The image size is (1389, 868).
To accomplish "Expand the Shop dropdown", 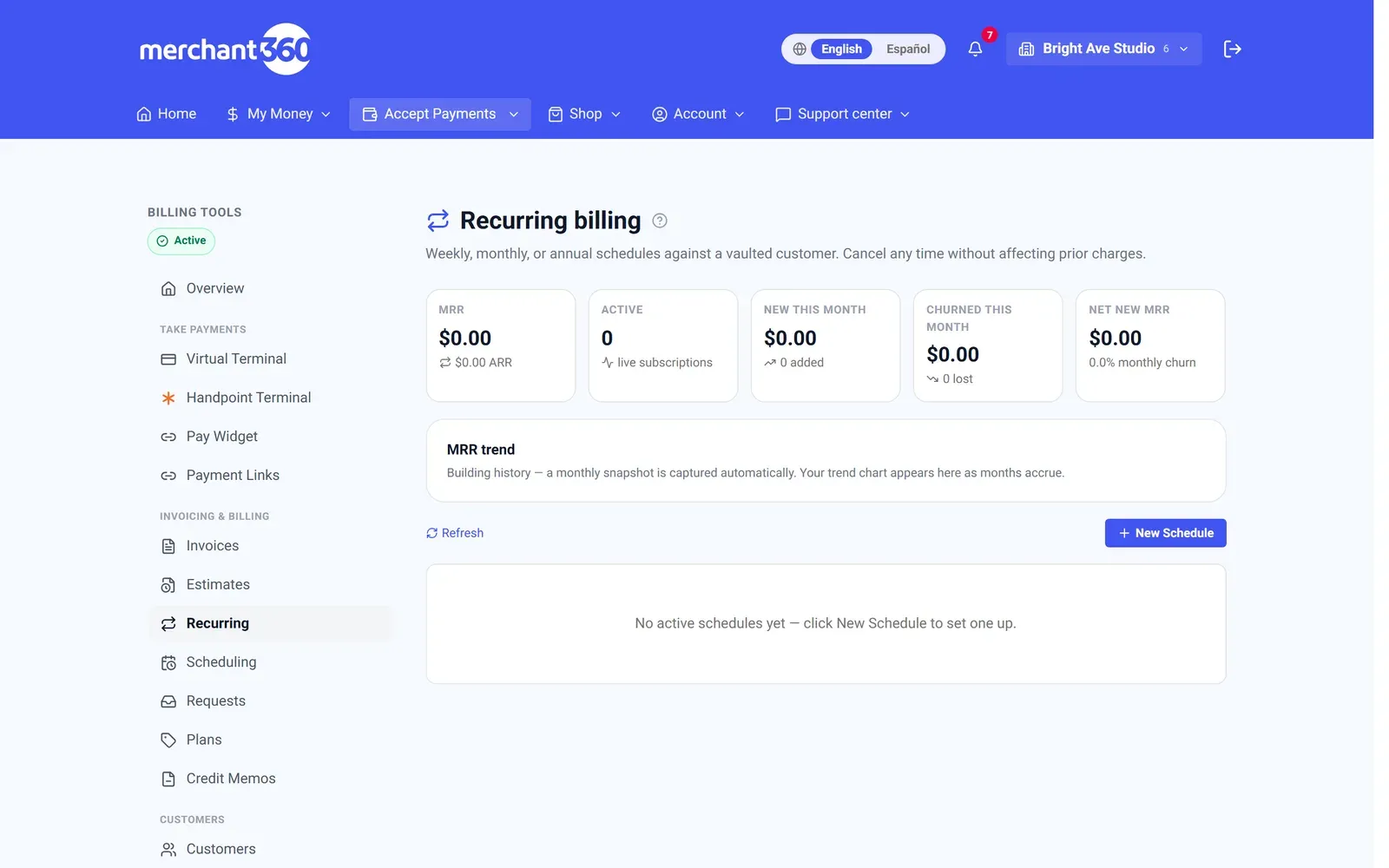I will point(584,115).
